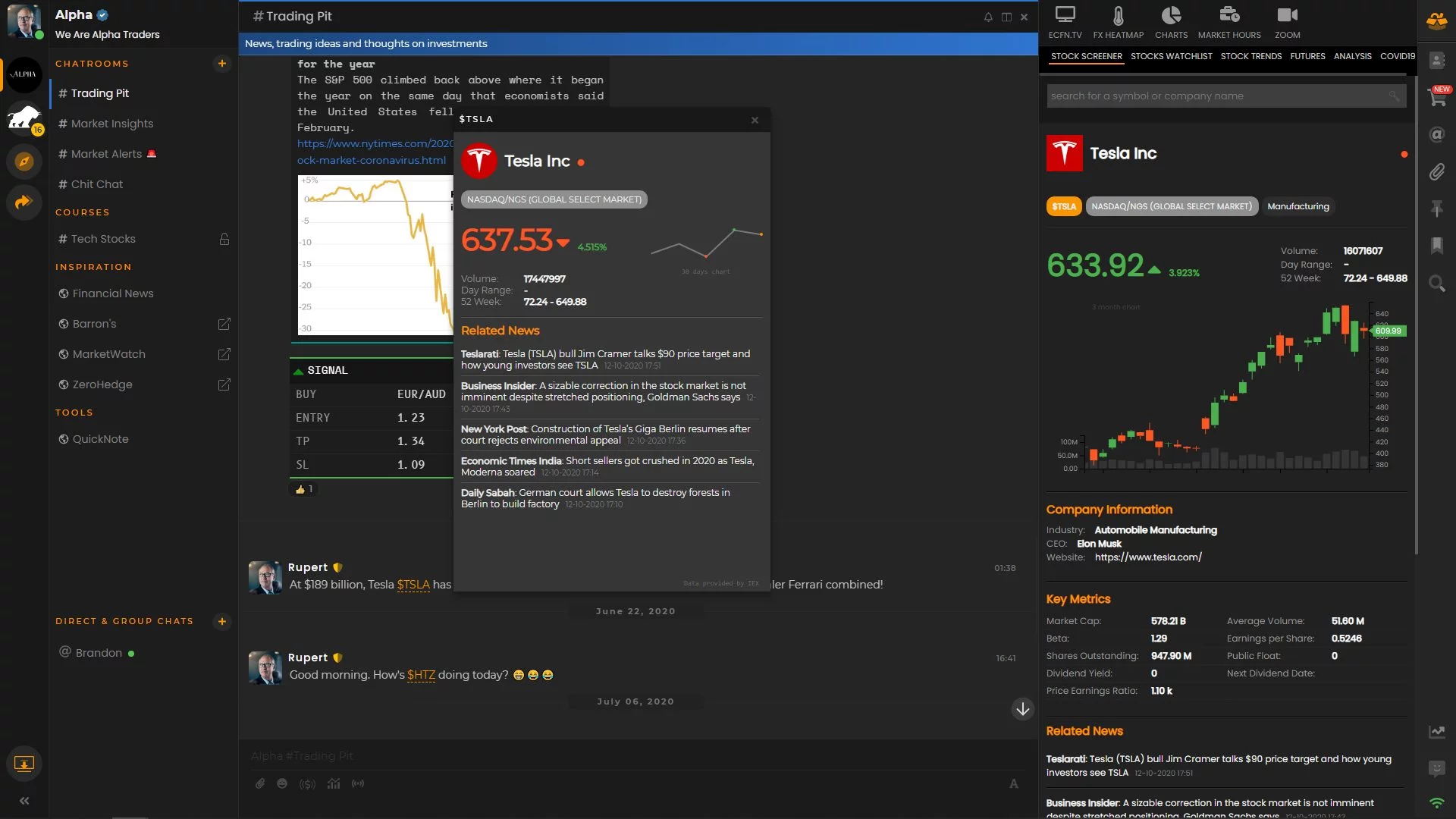Open Tesla website link in Company Information

[1148, 557]
